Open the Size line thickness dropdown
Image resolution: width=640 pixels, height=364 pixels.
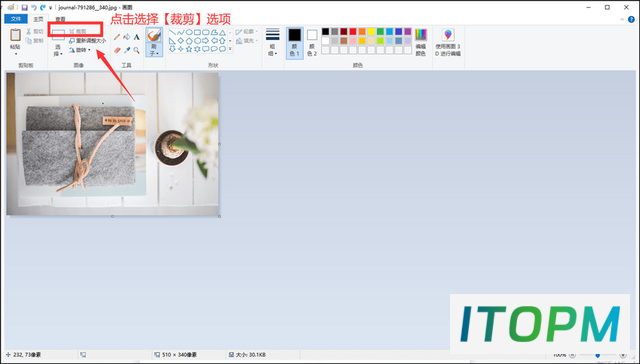coord(273,42)
